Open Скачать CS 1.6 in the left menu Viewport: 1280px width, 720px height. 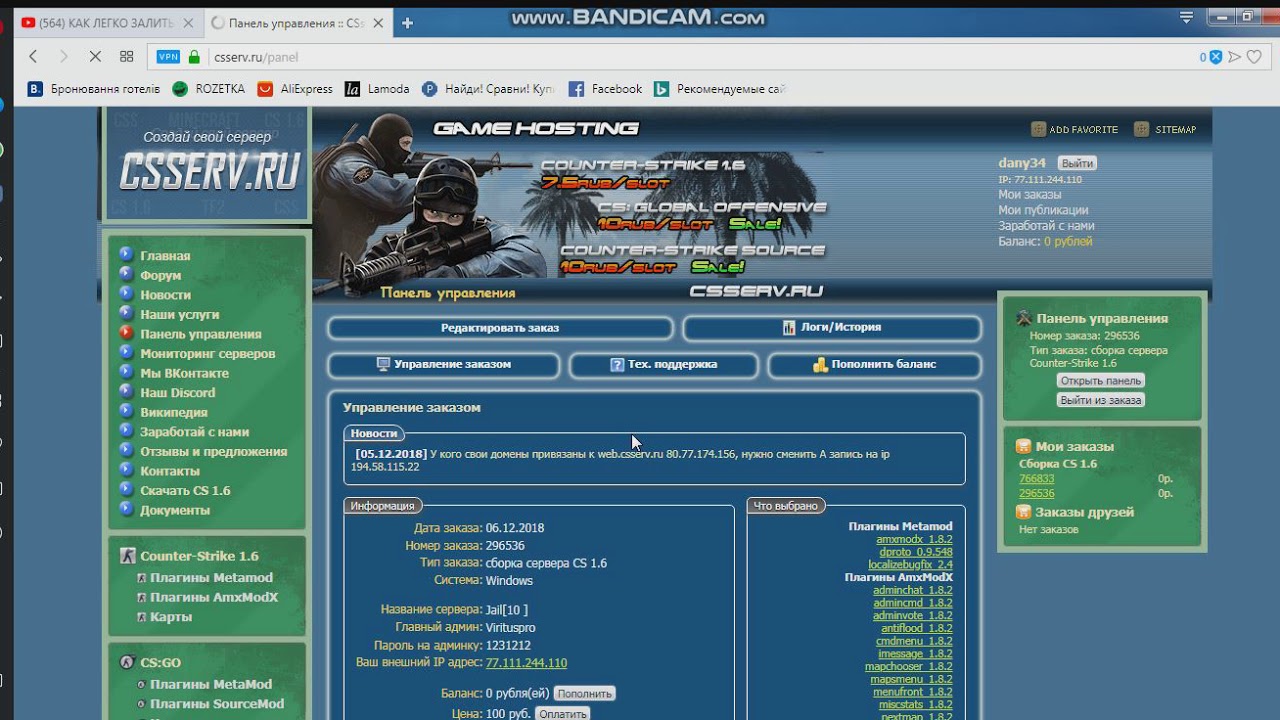(x=185, y=490)
